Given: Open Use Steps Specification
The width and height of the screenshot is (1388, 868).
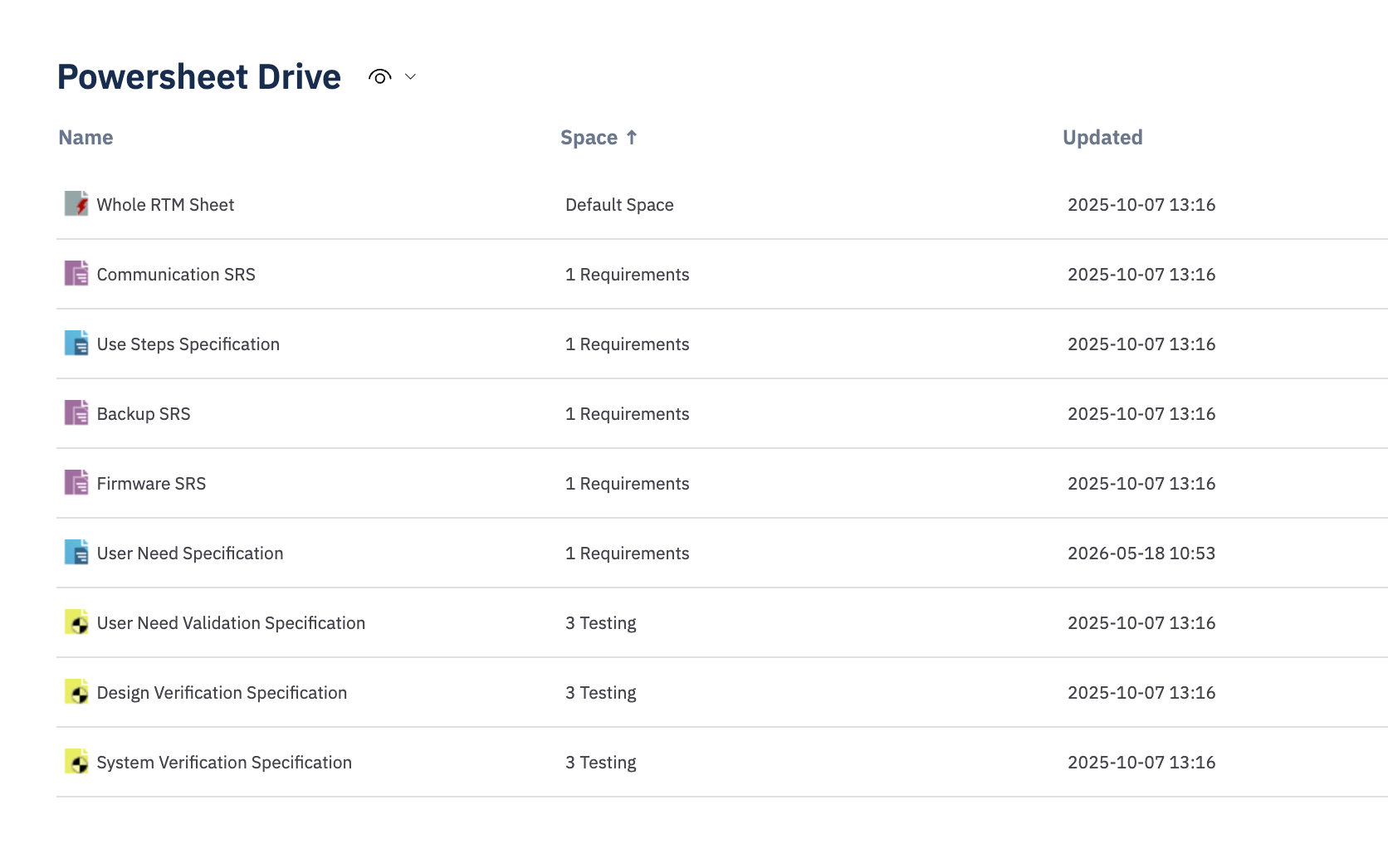Looking at the screenshot, I should click(188, 344).
